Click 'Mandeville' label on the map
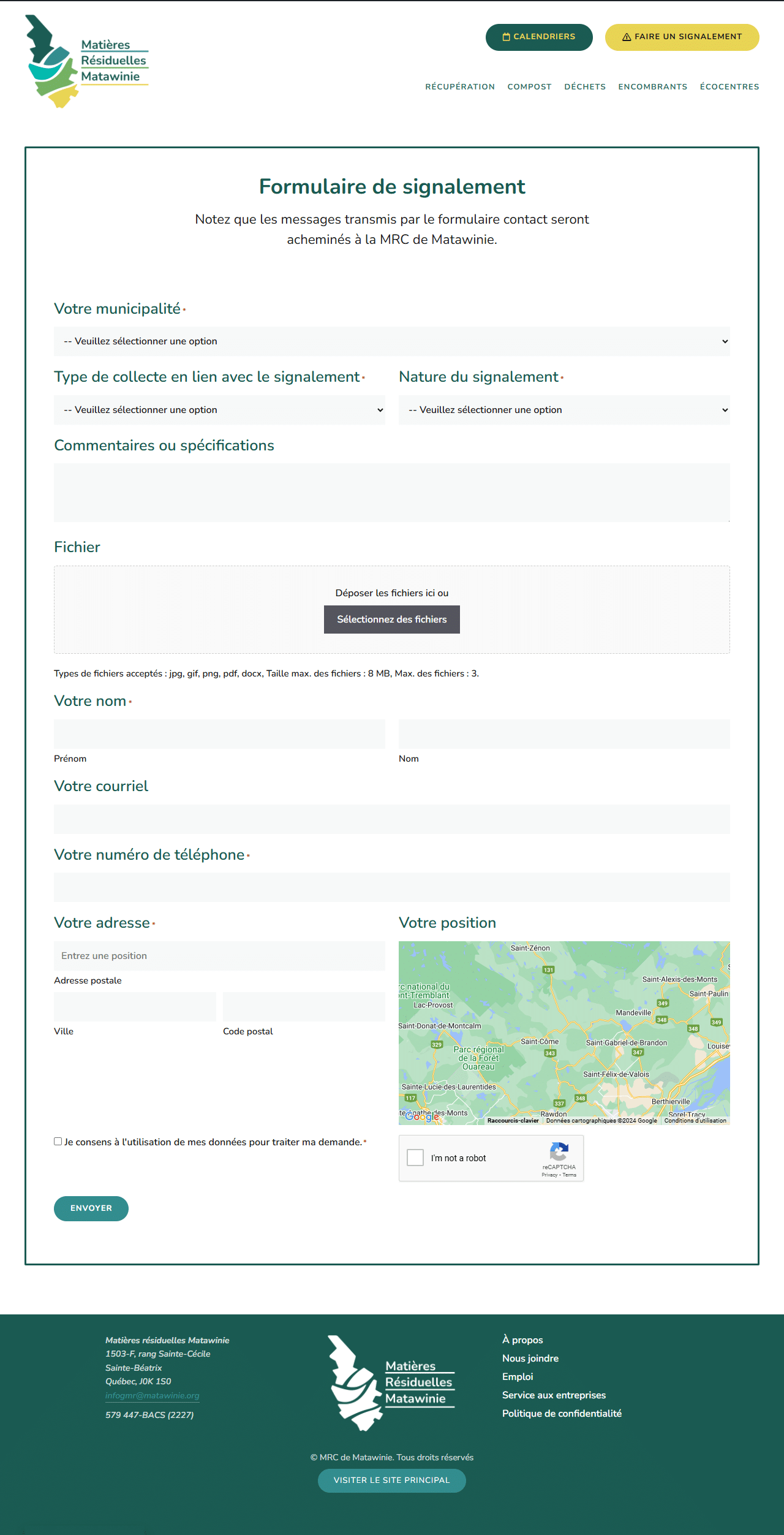 [x=633, y=1013]
